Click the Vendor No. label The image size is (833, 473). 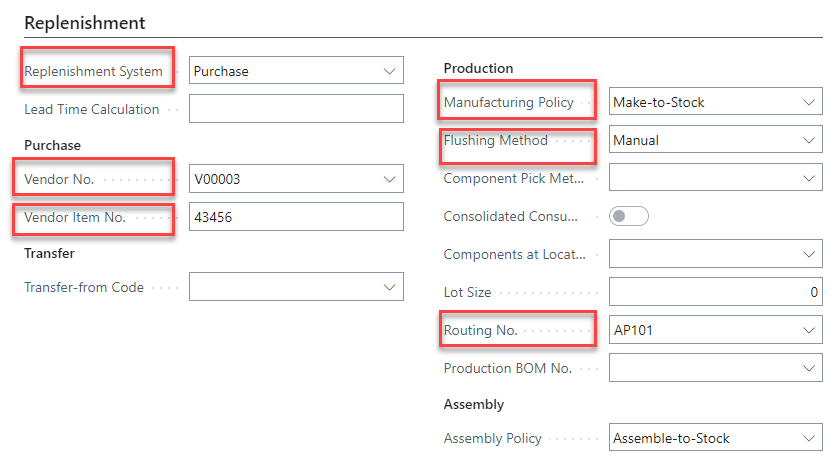point(59,179)
